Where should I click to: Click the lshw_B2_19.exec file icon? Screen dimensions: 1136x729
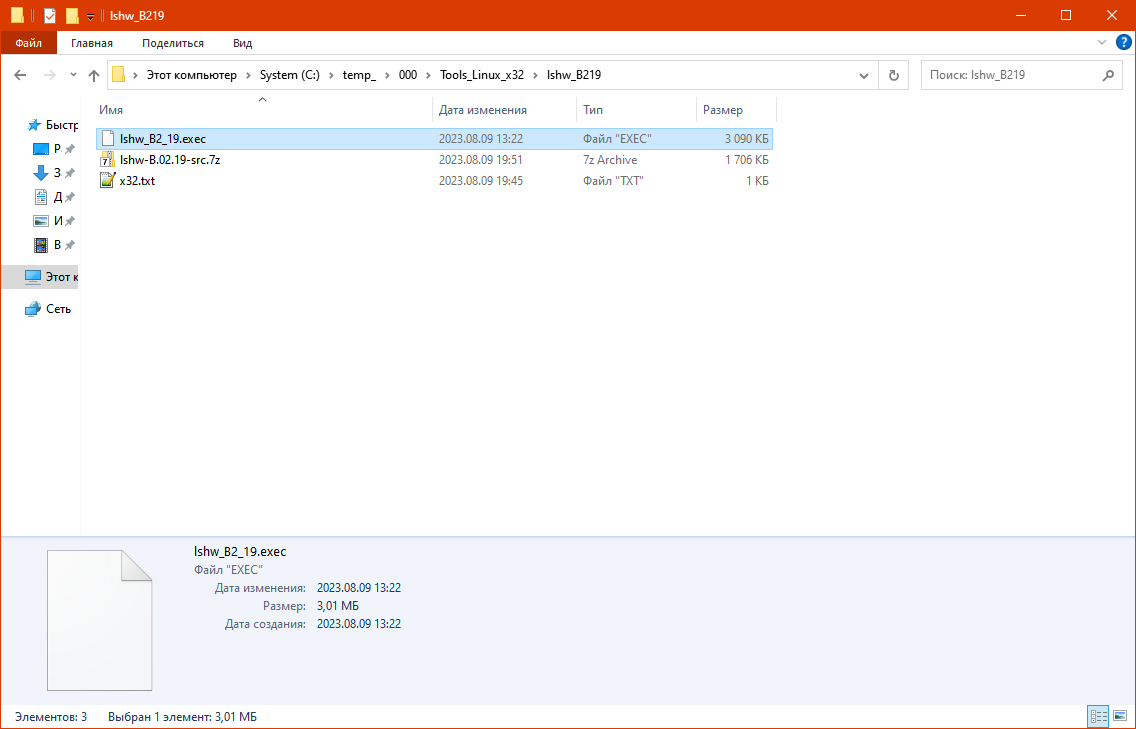pyautogui.click(x=107, y=138)
